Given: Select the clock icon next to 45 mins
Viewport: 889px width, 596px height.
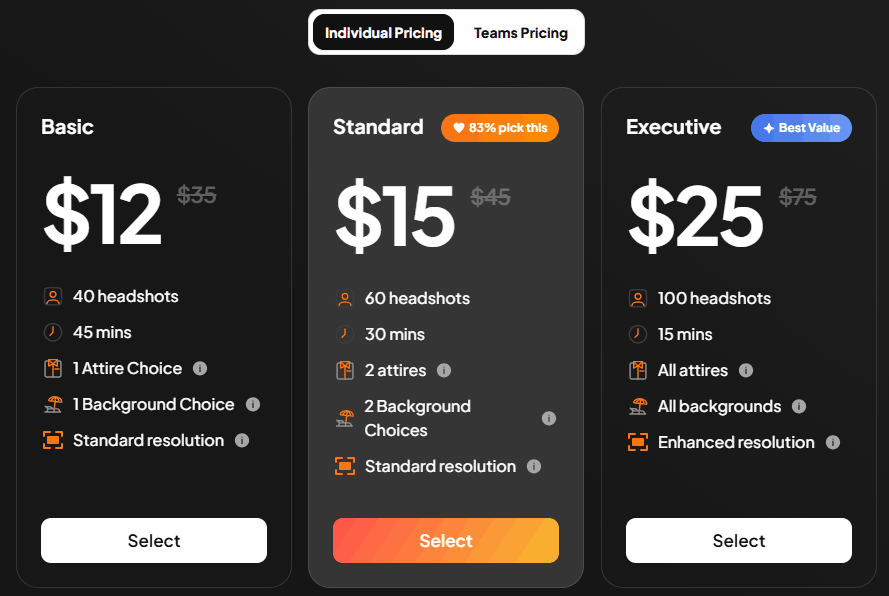Looking at the screenshot, I should [52, 332].
